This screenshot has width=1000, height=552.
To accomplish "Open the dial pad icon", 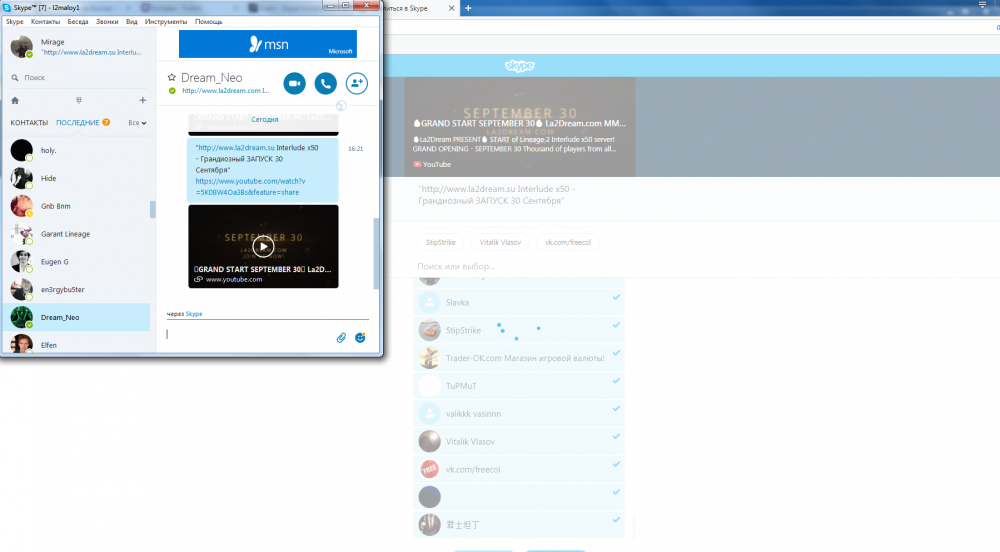I will click(78, 100).
